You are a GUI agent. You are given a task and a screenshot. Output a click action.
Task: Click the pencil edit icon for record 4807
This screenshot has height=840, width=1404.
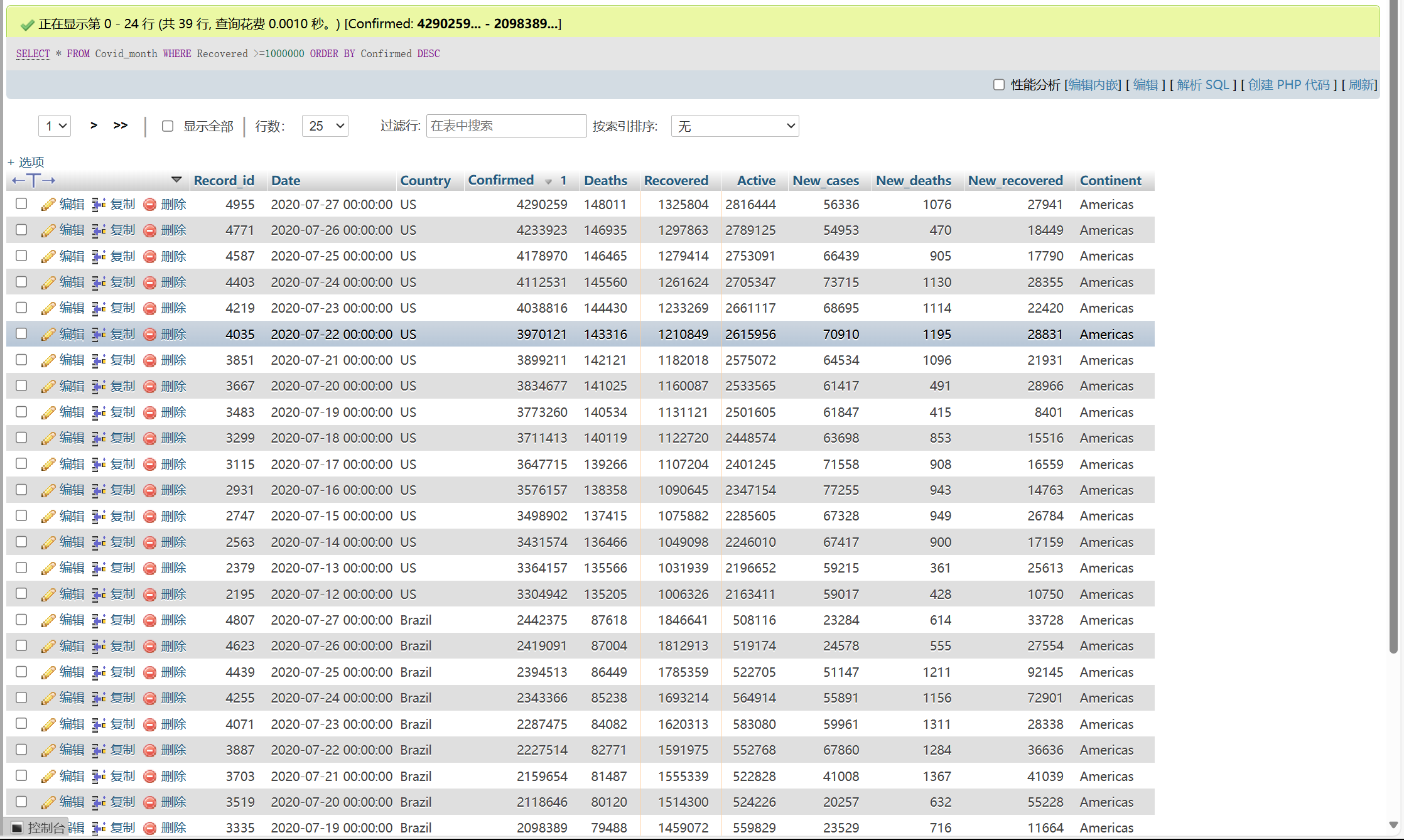pyautogui.click(x=48, y=620)
